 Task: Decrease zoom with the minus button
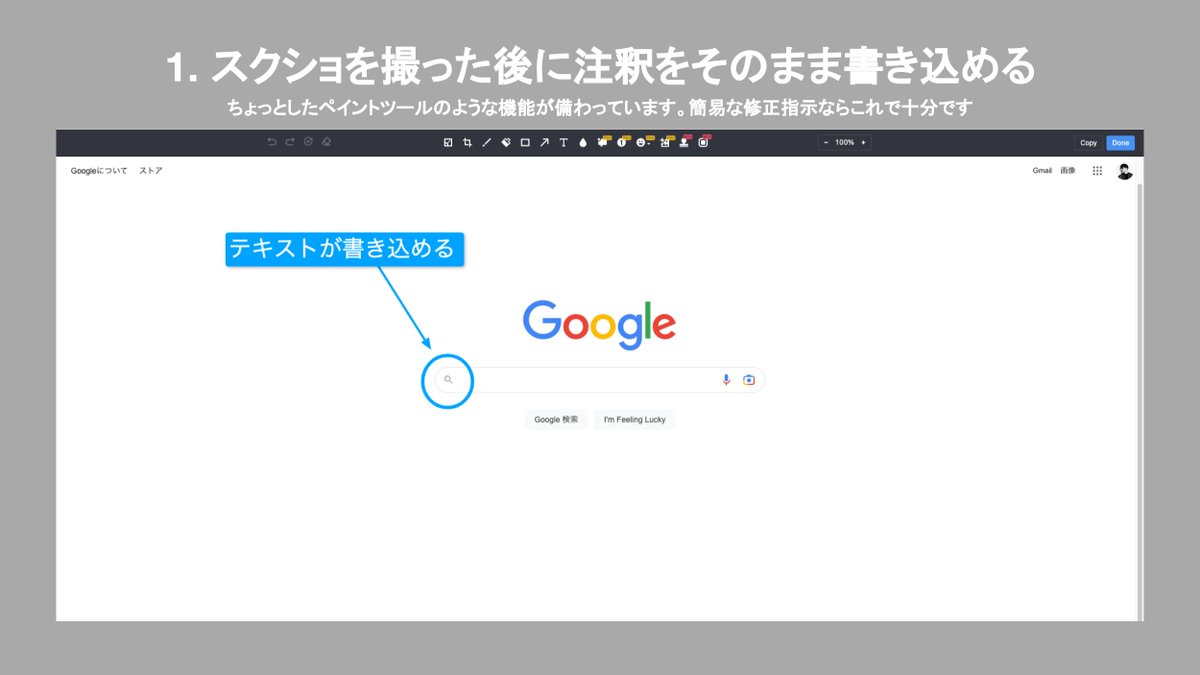[826, 142]
